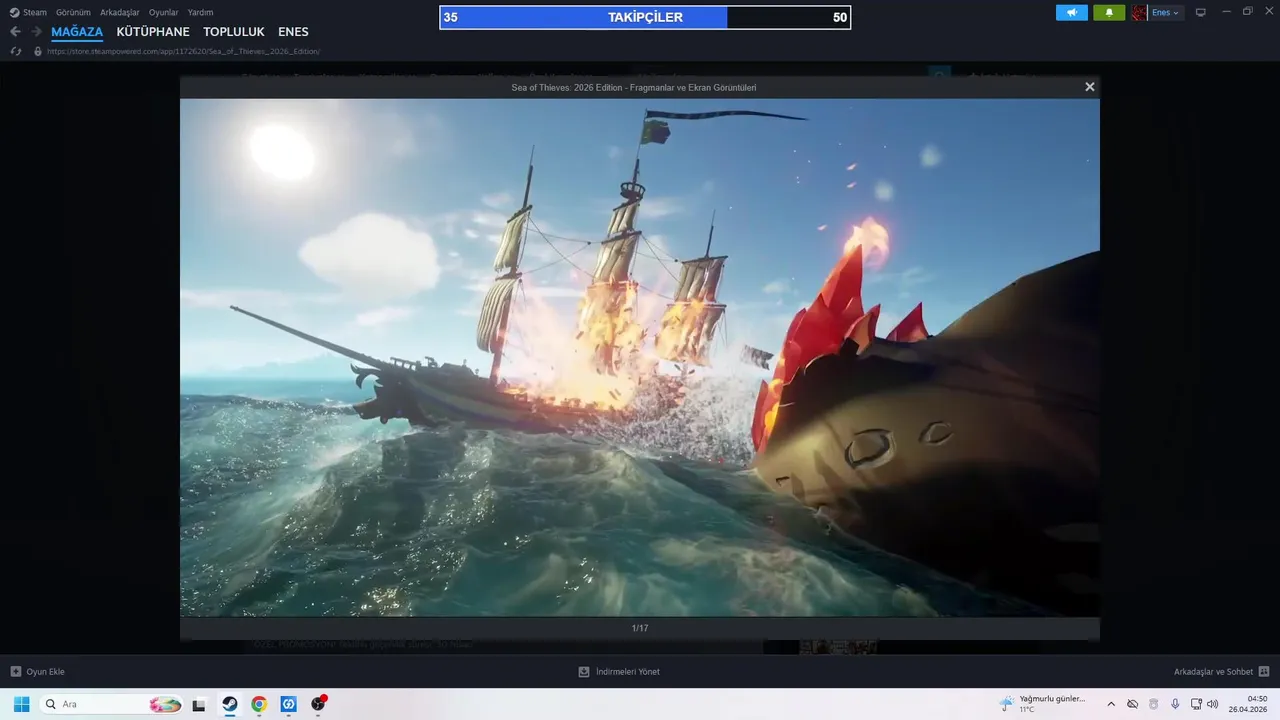Image resolution: width=1280 pixels, height=720 pixels.
Task: Click the blue app icon beside Chrome
Action: 288,704
